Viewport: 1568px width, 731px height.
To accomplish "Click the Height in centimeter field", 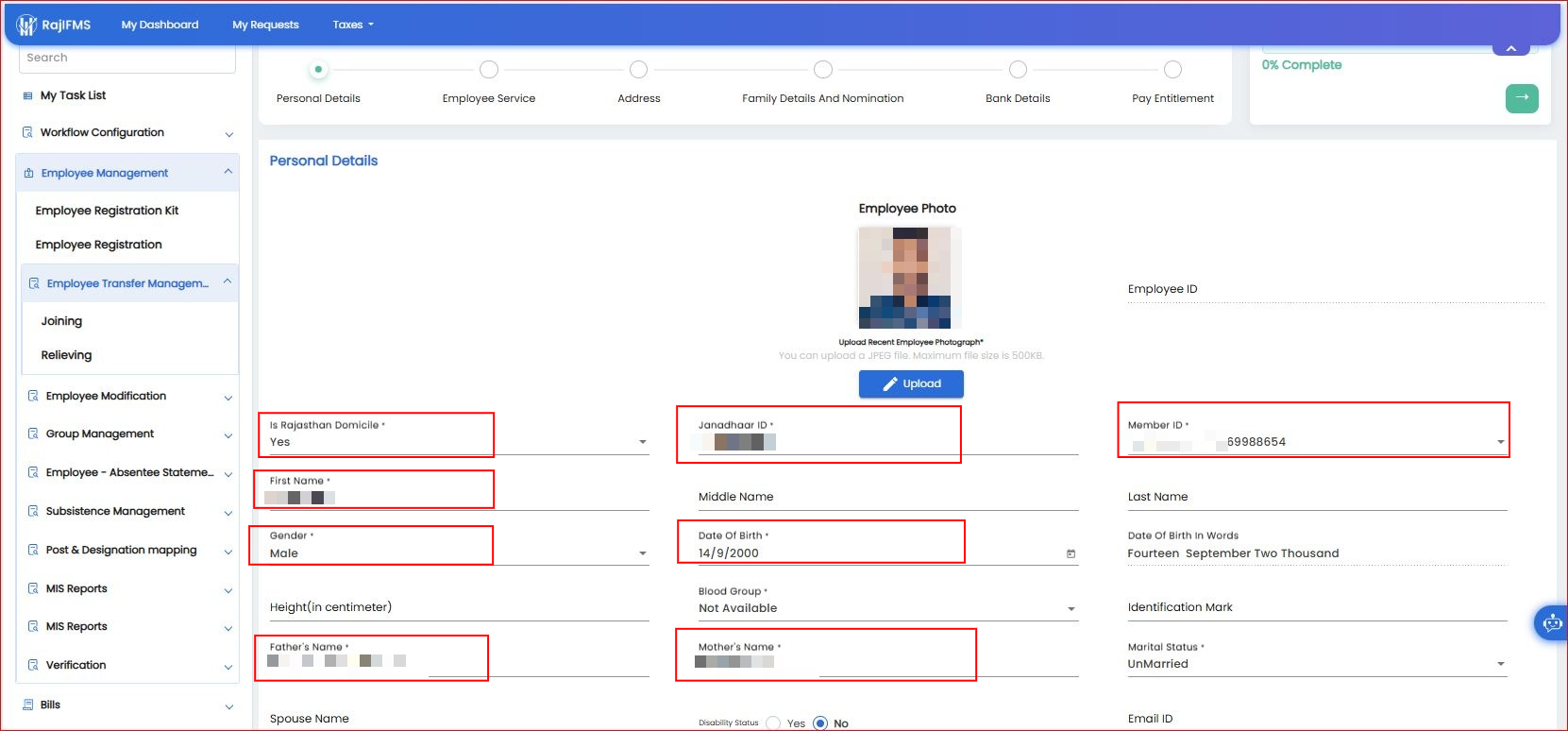I will [x=459, y=607].
